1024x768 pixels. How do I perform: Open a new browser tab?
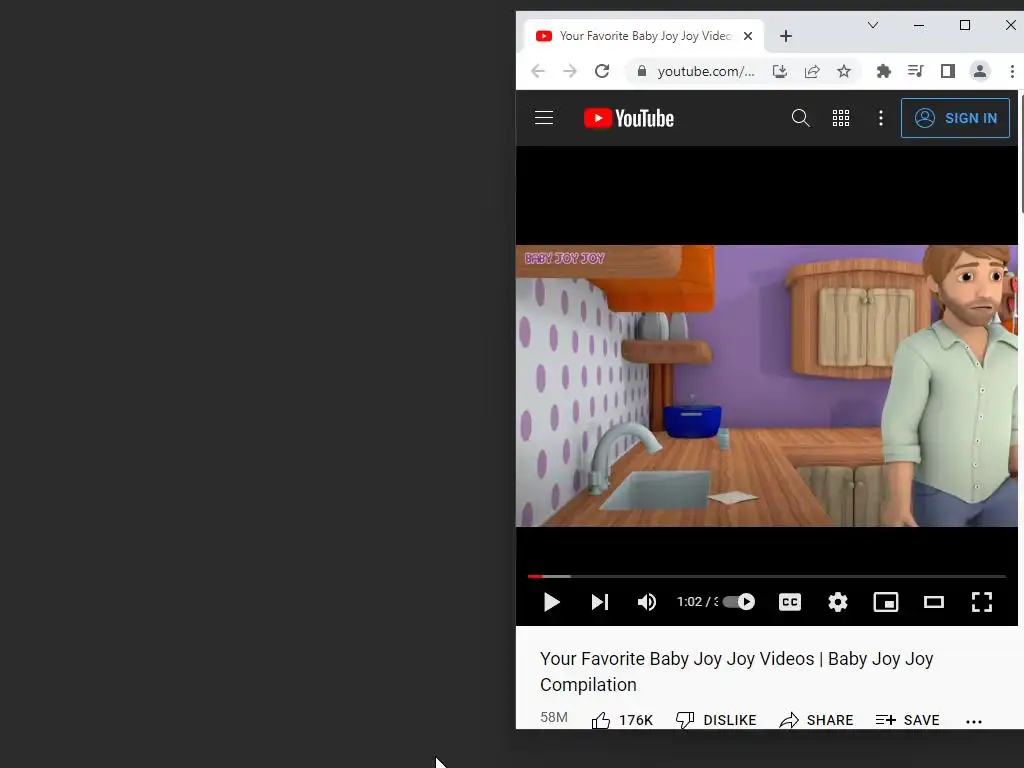point(786,36)
